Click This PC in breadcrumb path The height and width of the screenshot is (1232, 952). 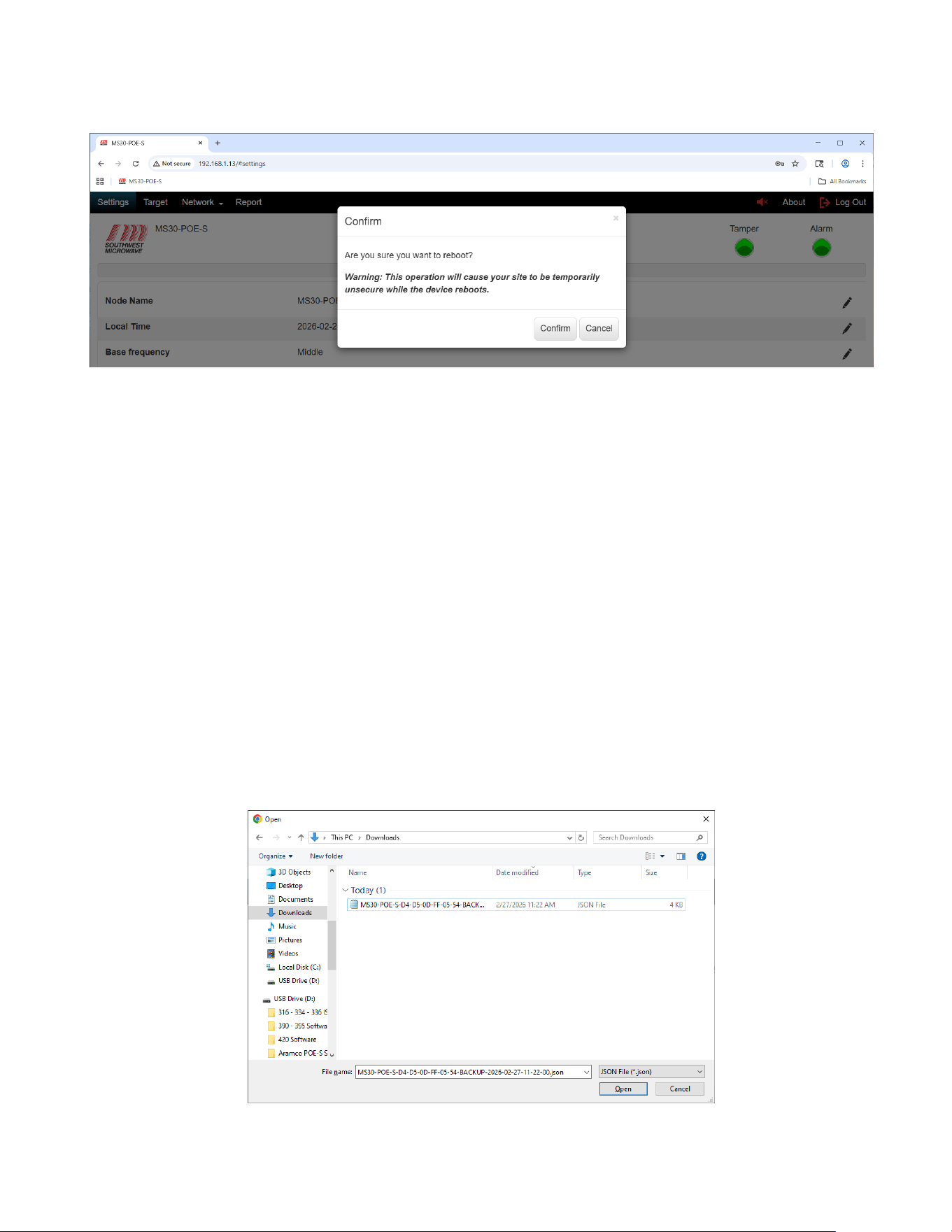[341, 837]
